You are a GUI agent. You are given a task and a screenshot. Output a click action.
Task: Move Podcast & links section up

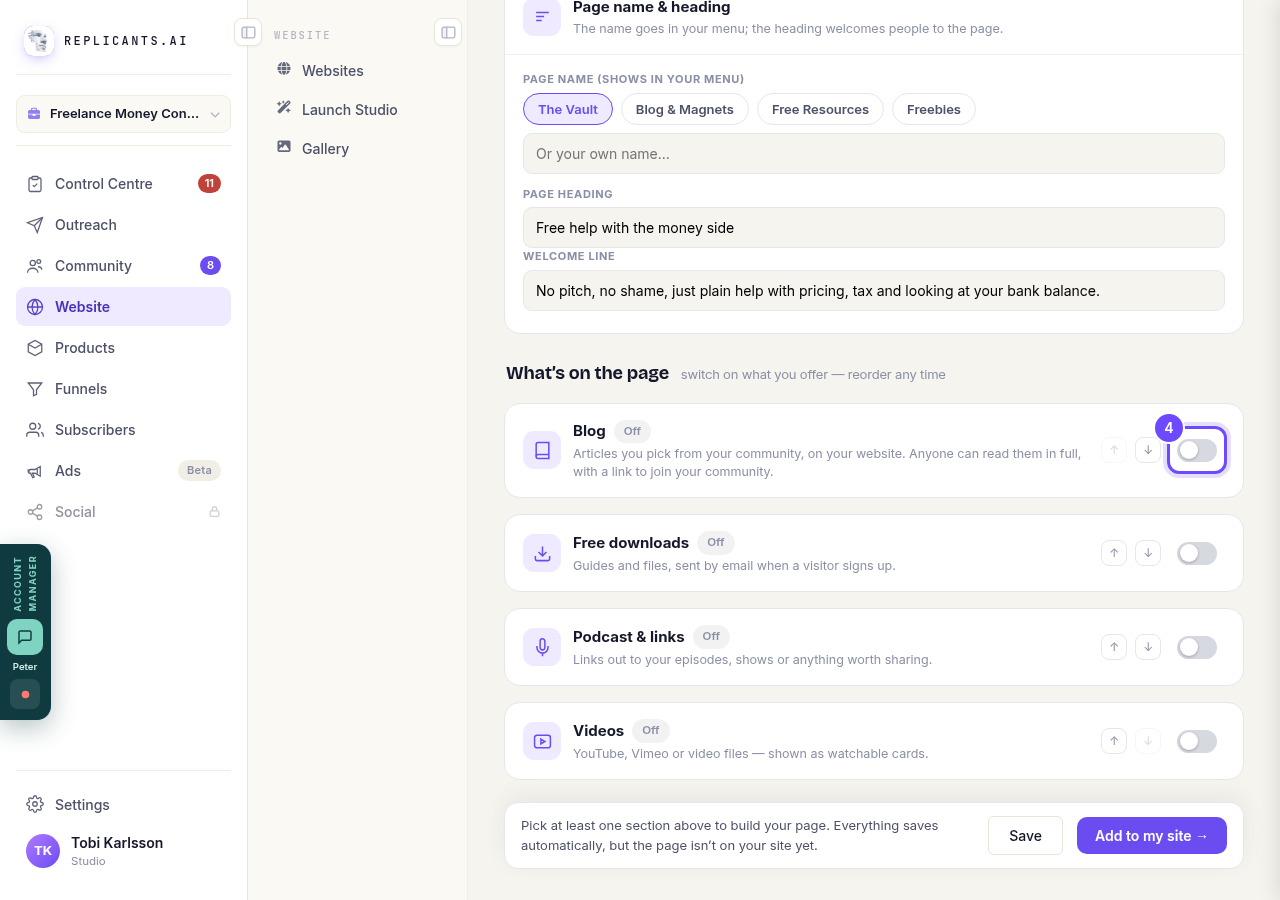(1114, 647)
